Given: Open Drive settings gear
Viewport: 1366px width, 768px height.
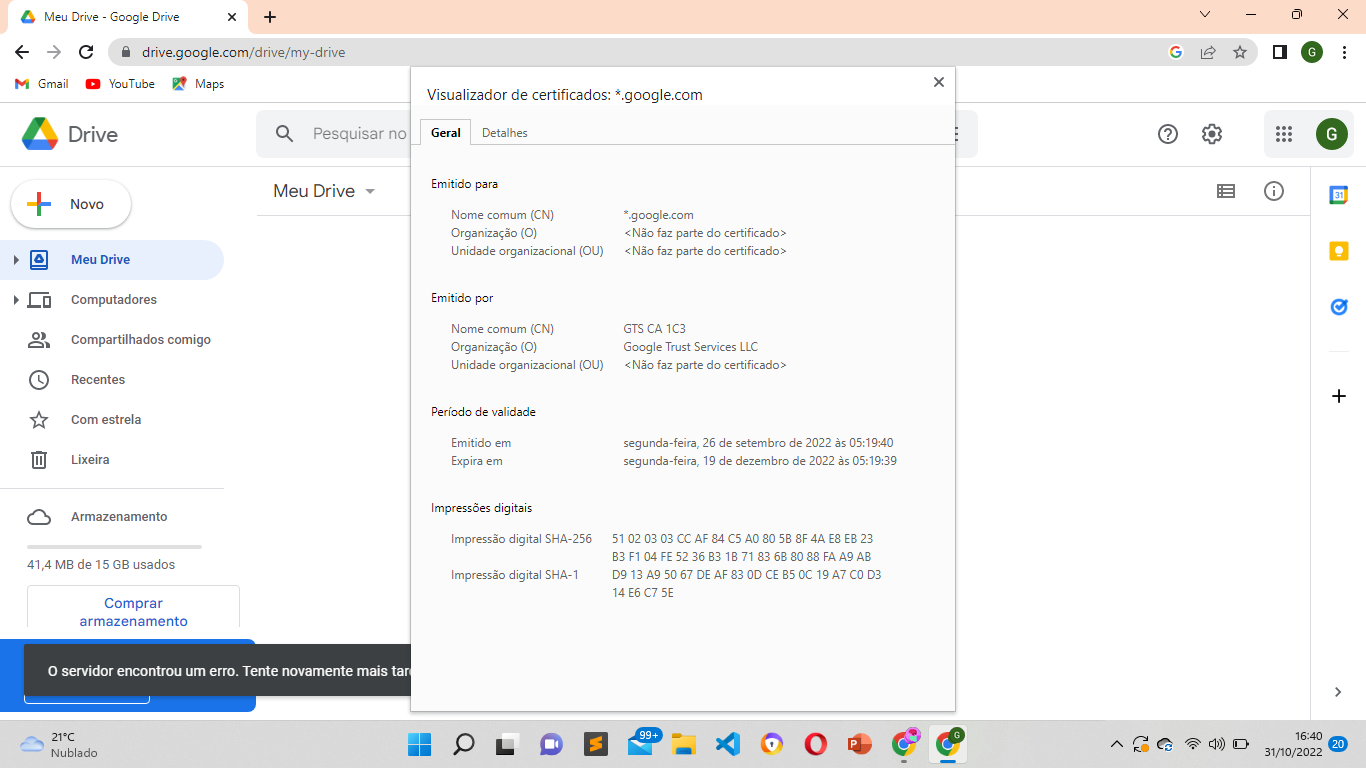Looking at the screenshot, I should (x=1212, y=134).
